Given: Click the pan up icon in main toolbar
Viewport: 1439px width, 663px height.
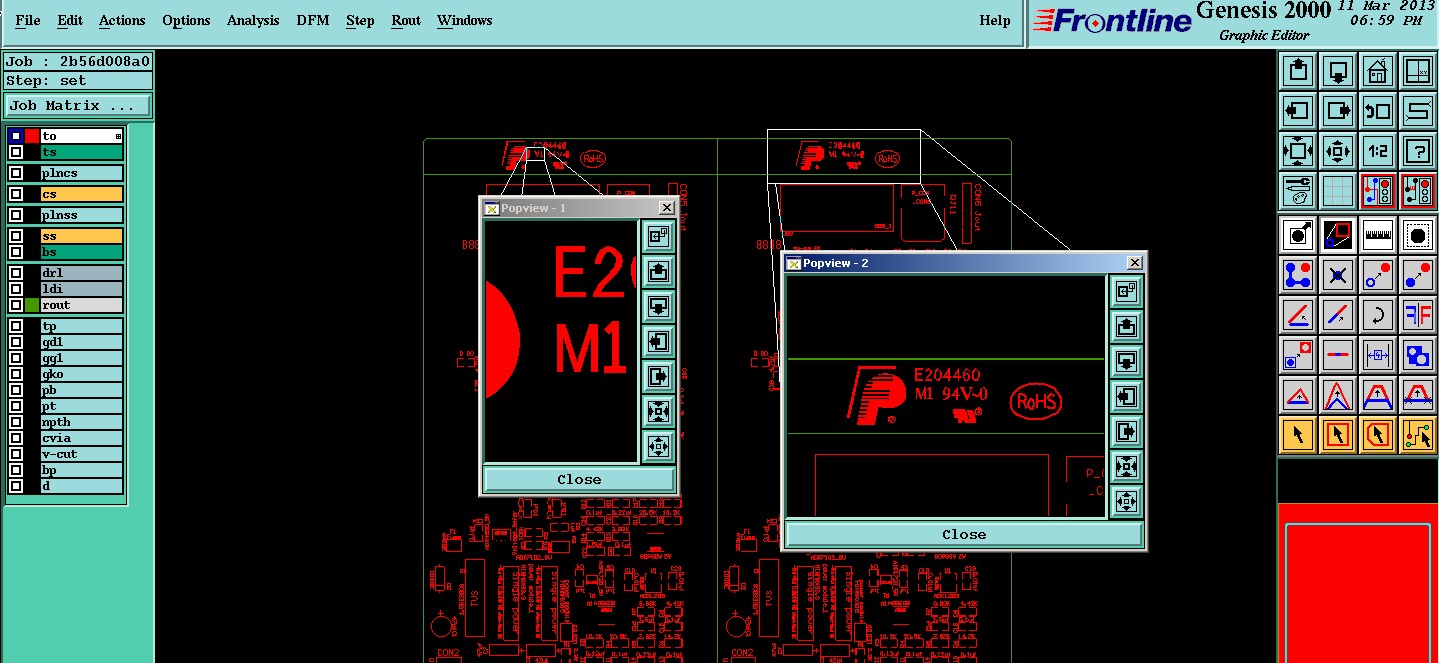Looking at the screenshot, I should click(x=1297, y=71).
